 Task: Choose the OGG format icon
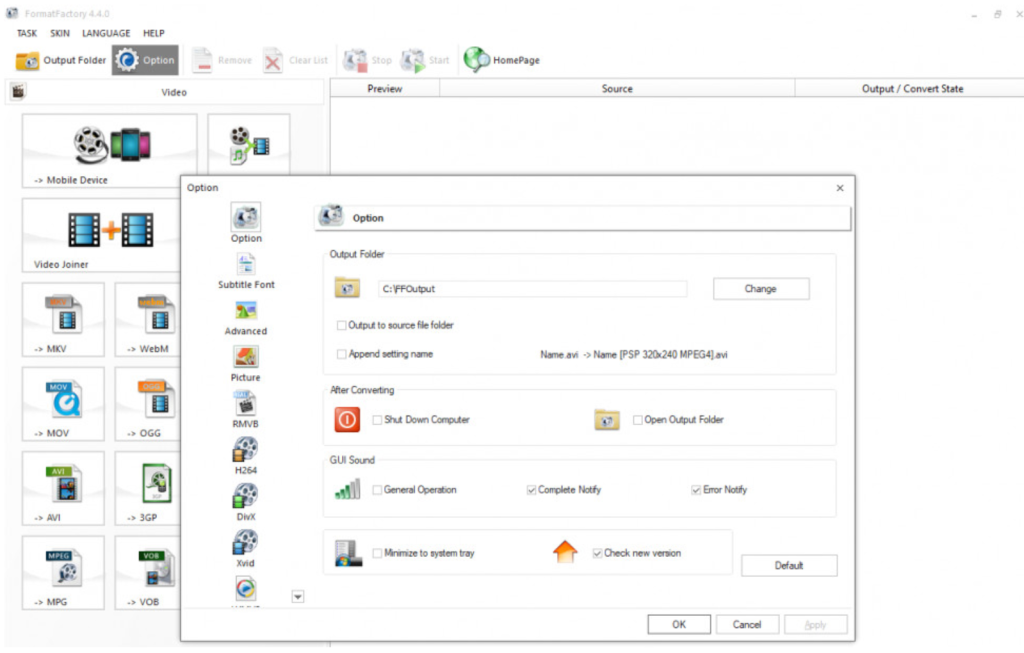[148, 404]
